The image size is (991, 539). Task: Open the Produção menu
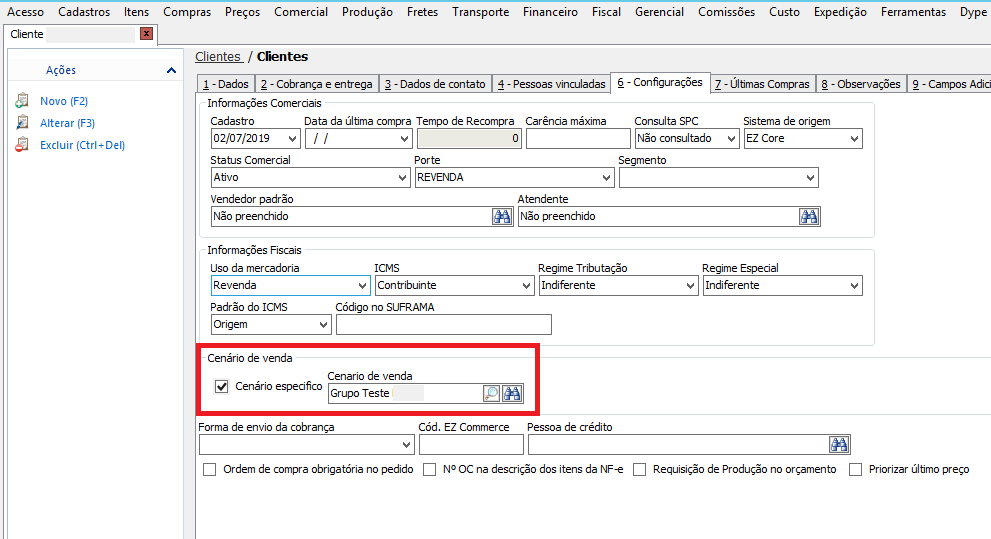coord(367,12)
